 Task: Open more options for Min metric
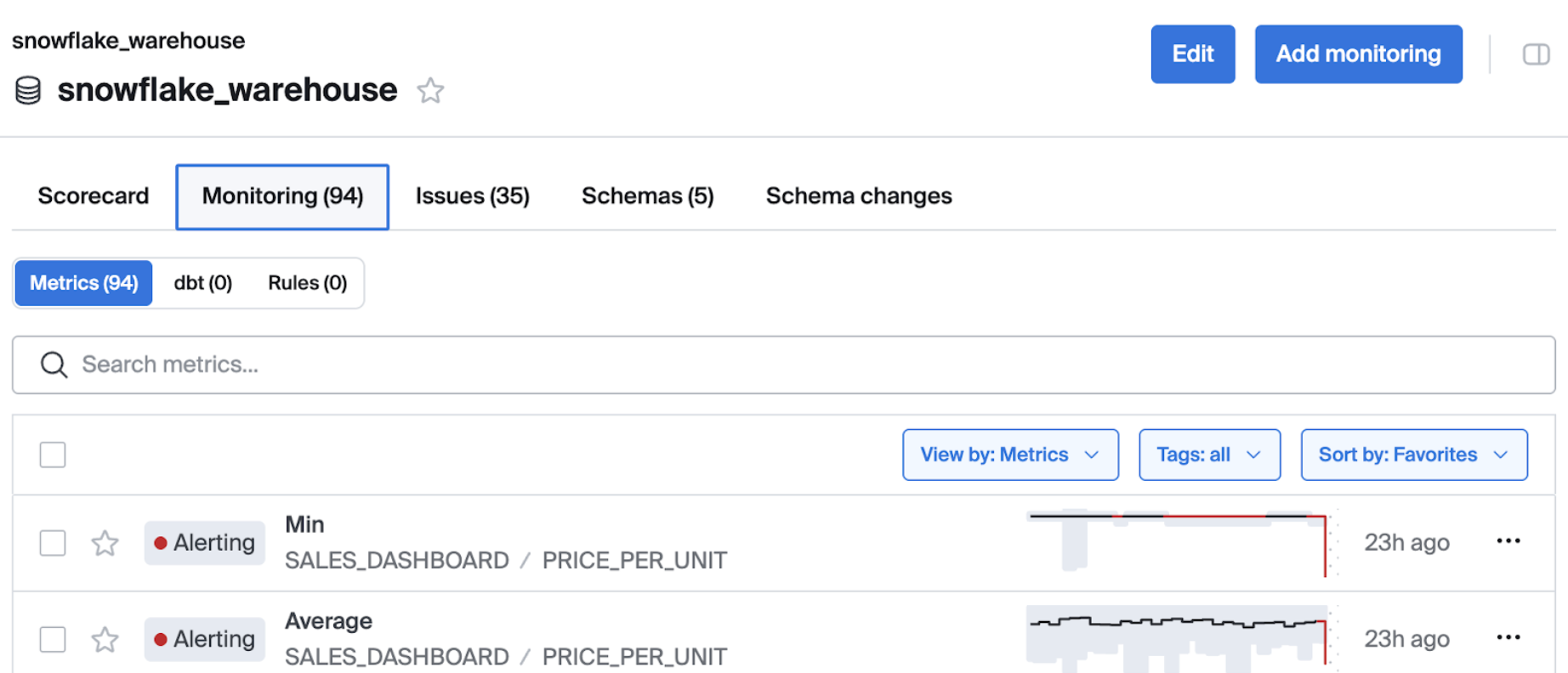[x=1508, y=541]
